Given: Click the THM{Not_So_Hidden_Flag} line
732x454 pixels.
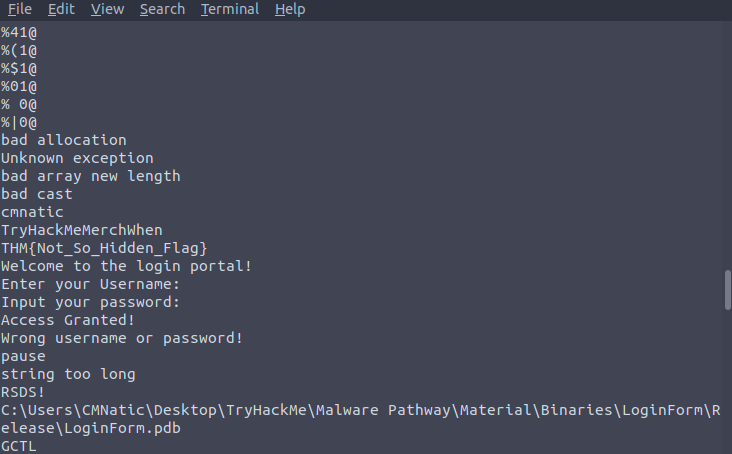Looking at the screenshot, I should (104, 248).
